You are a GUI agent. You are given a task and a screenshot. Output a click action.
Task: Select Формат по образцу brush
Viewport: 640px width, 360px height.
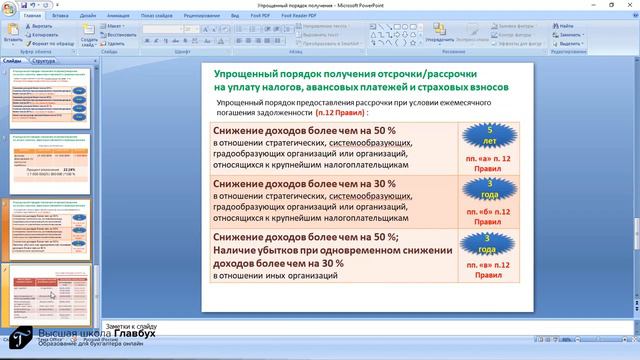[x=50, y=43]
